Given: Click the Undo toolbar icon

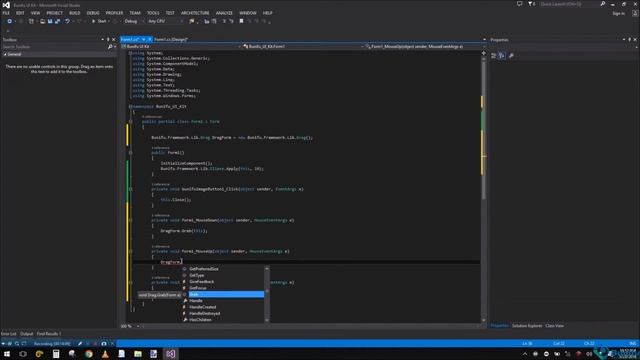Looking at the screenshot, I should 68,21.
